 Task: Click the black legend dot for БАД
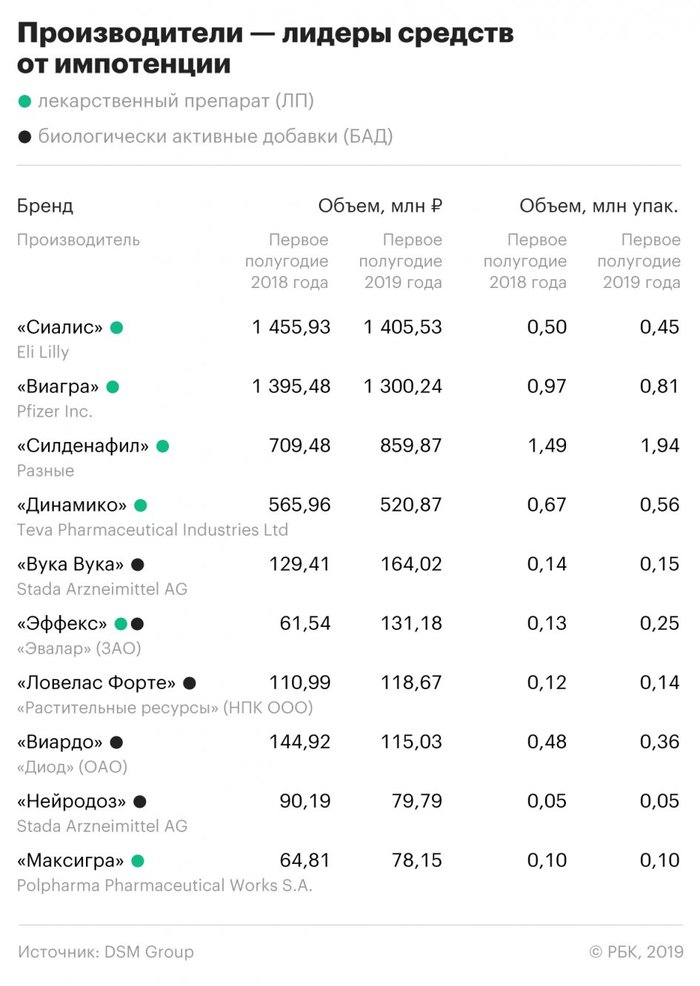tap(25, 138)
